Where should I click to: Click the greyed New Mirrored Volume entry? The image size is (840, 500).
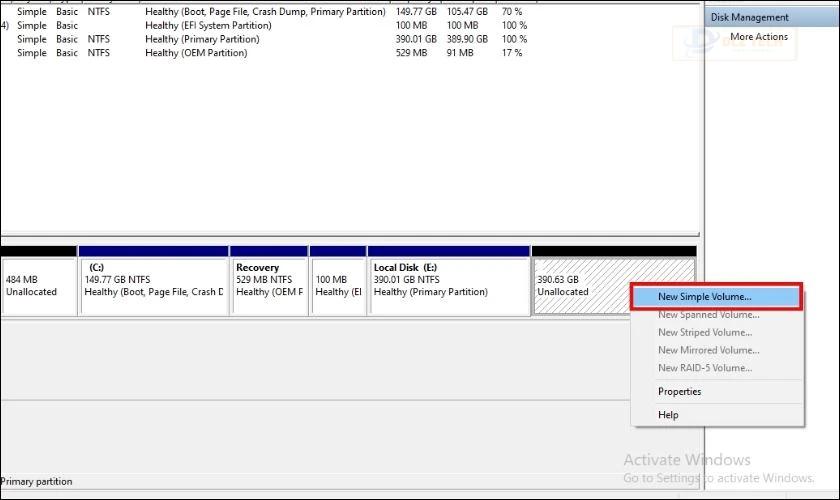tap(709, 350)
